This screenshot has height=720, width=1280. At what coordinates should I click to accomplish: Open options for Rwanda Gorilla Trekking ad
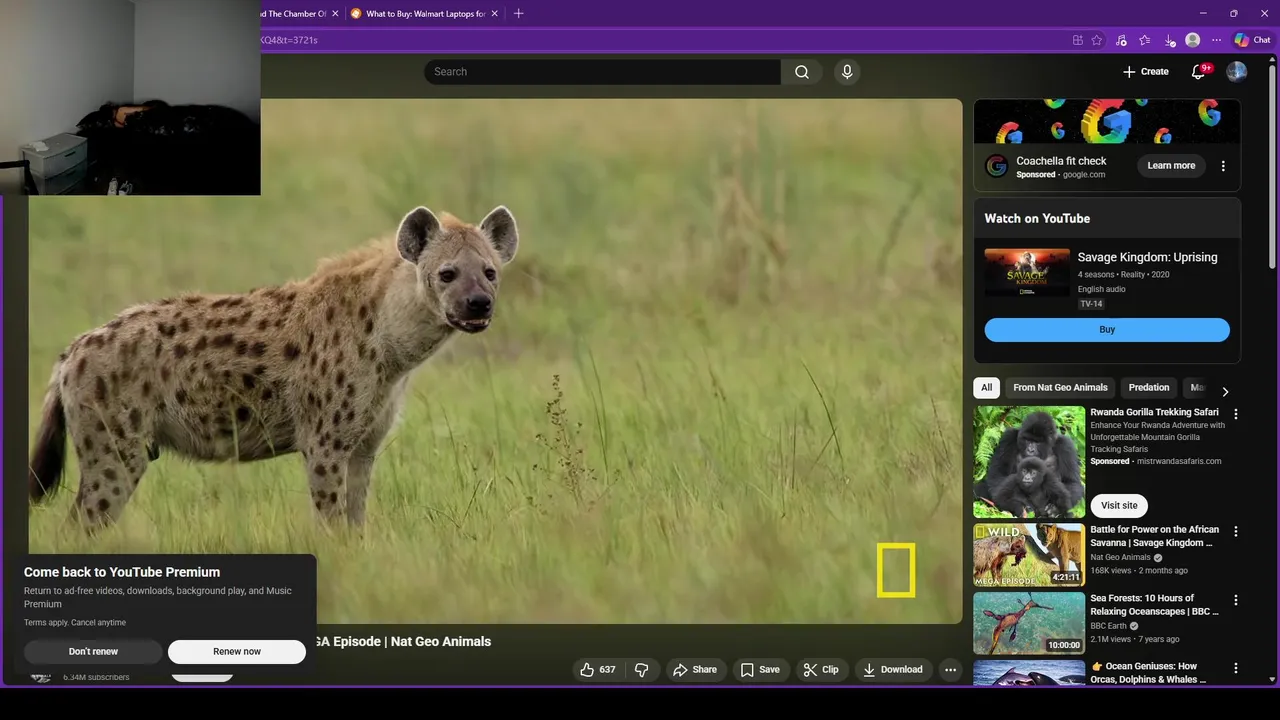point(1236,414)
